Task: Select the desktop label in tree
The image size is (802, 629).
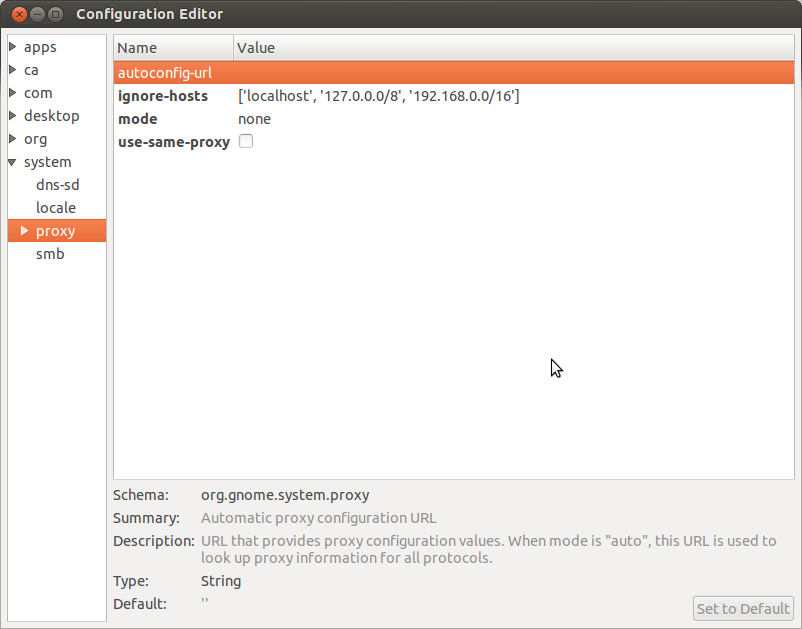Action: [x=52, y=116]
